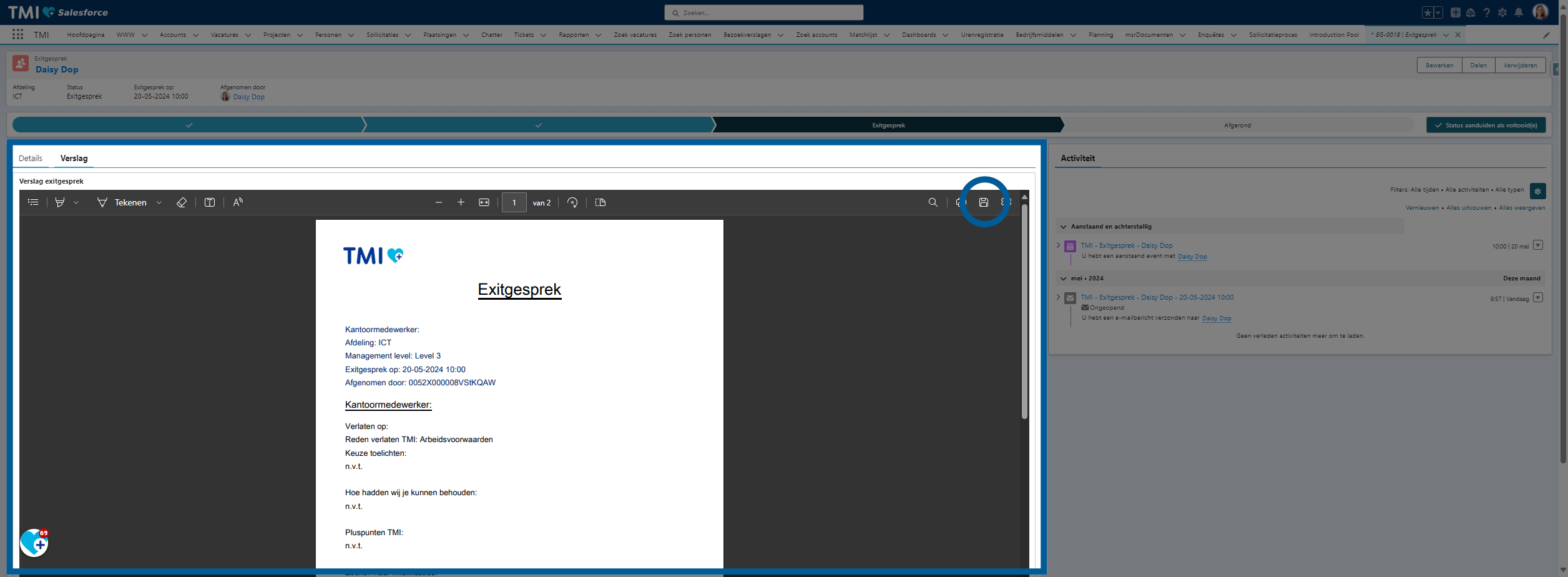Click the page view icon
The image size is (1568, 577).
(x=600, y=202)
